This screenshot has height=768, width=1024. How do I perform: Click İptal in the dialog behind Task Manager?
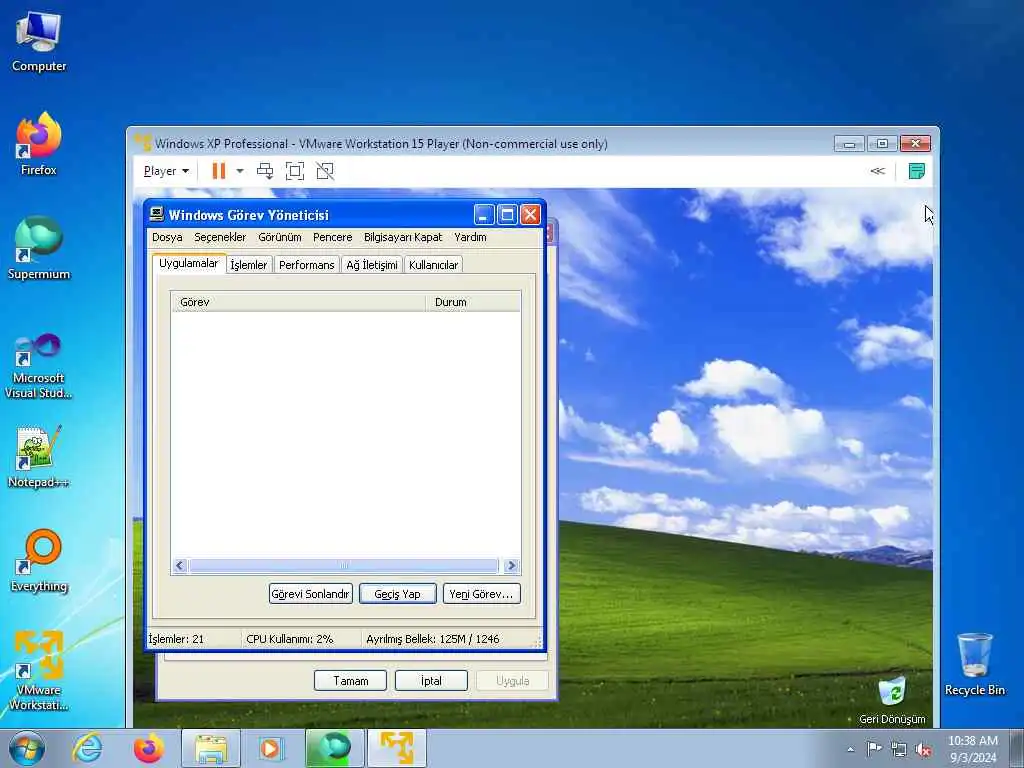click(x=431, y=680)
